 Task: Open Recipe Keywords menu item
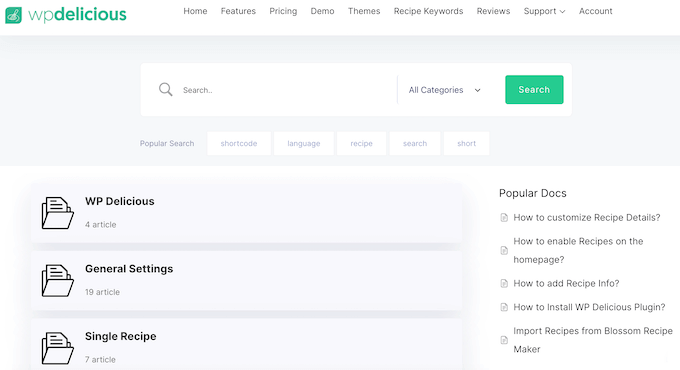428,11
